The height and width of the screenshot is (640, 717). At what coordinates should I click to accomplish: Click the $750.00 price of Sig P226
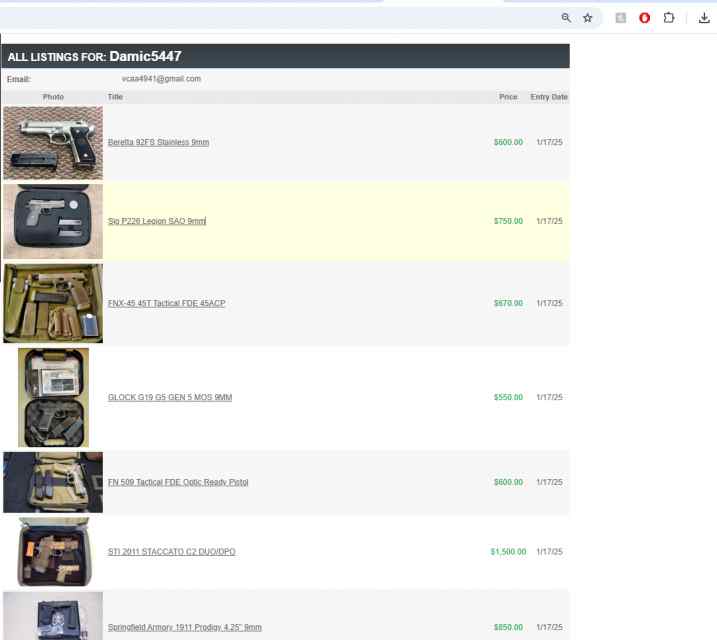point(508,221)
